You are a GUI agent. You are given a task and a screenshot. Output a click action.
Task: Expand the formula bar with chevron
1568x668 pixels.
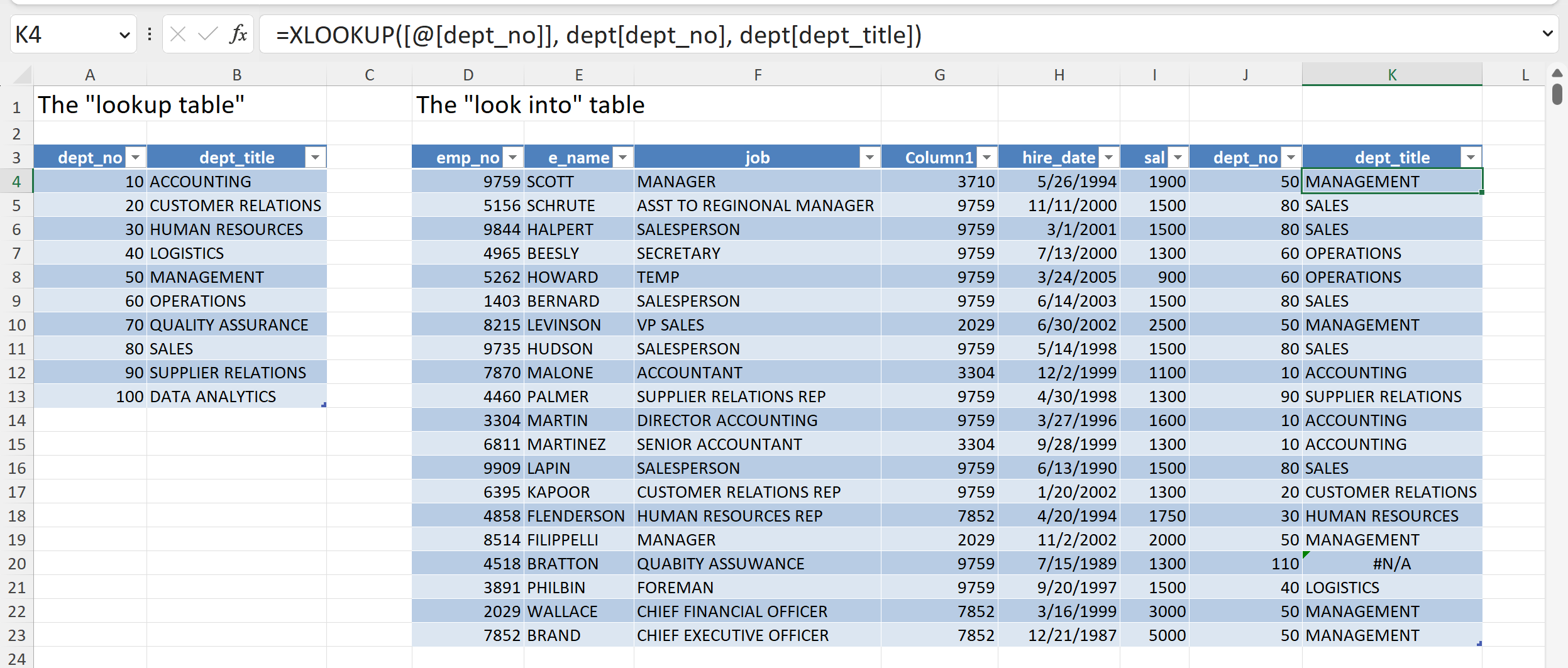pos(1547,33)
